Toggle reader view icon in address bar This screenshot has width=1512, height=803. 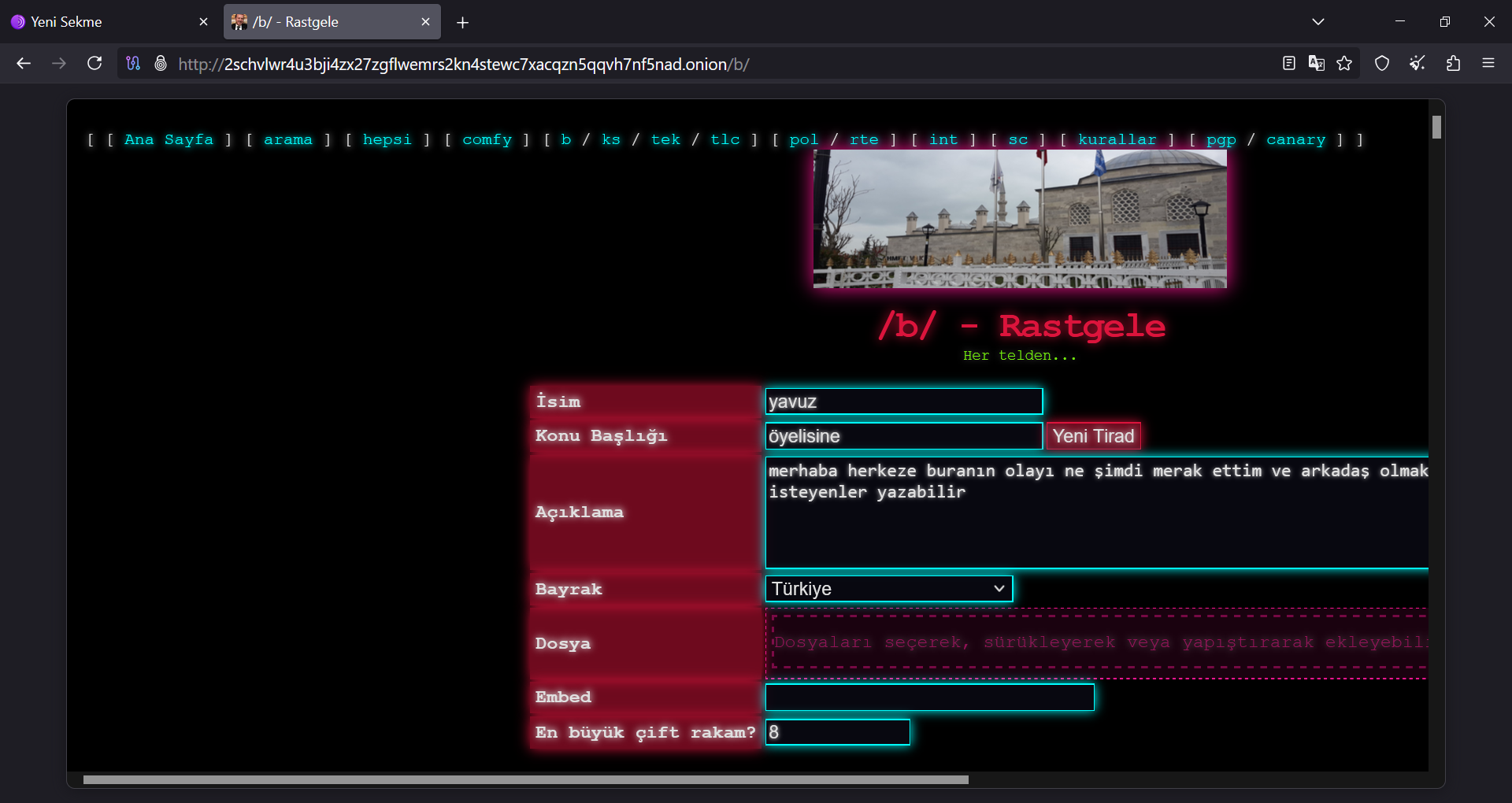tap(1288, 64)
